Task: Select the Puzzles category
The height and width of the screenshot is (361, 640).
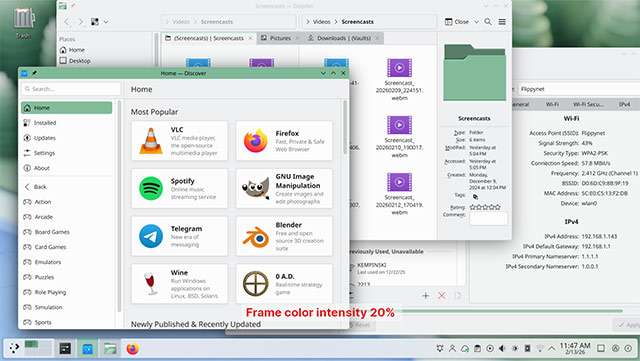Action: pyautogui.click(x=67, y=277)
